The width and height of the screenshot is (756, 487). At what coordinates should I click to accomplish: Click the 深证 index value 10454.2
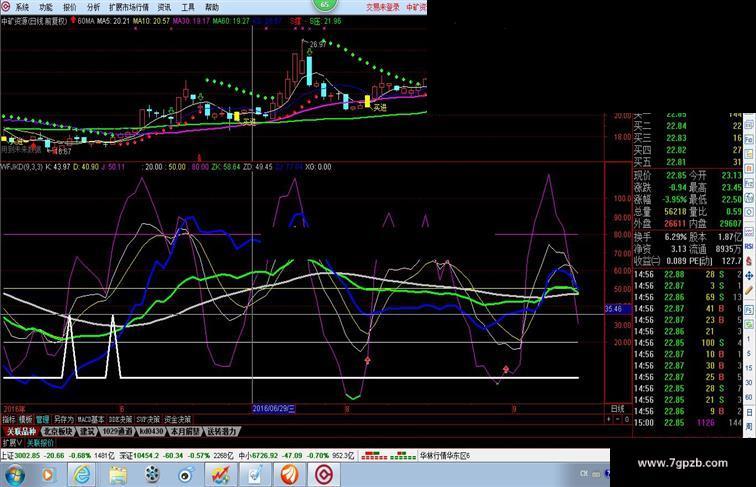click(147, 455)
